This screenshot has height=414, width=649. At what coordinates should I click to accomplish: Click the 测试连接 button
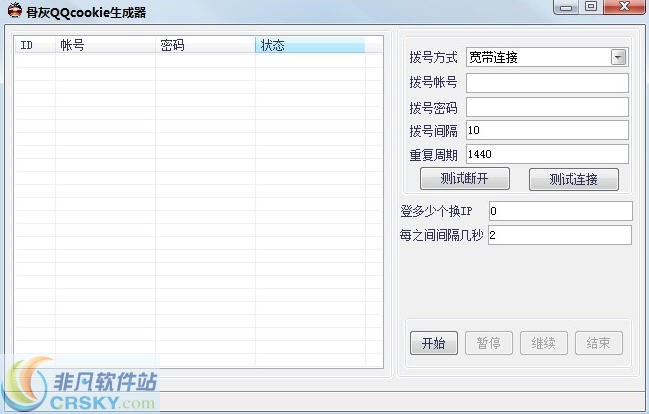click(574, 179)
